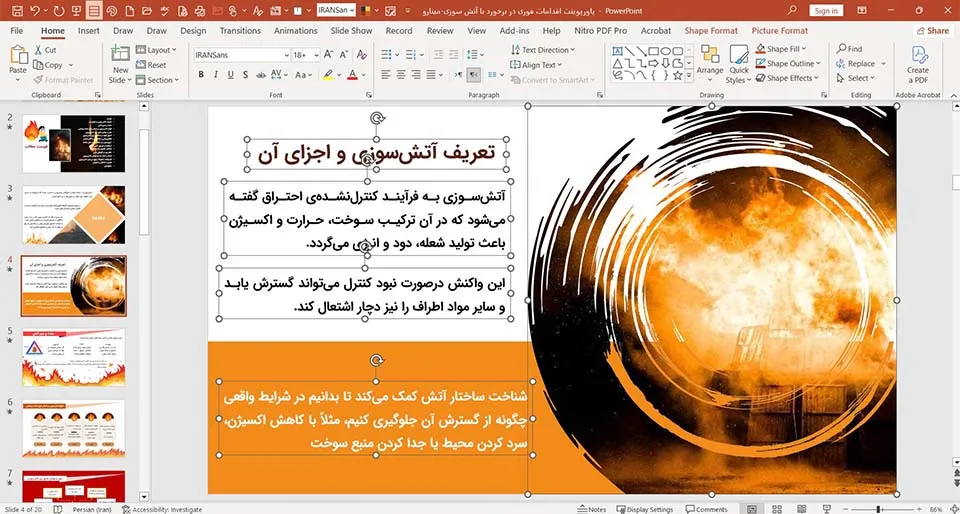Select the Text Box shape in shapes gallery
Screen dimensions: 960x514
click(x=617, y=51)
